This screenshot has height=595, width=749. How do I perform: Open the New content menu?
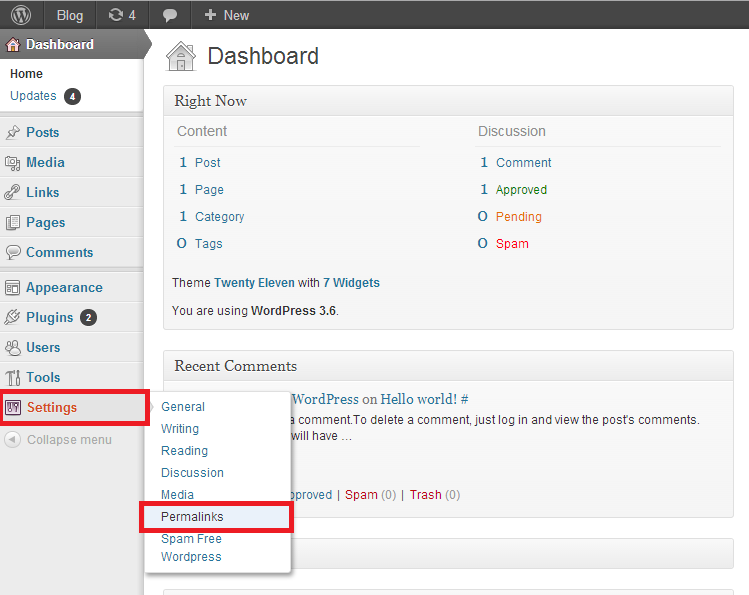[x=226, y=15]
